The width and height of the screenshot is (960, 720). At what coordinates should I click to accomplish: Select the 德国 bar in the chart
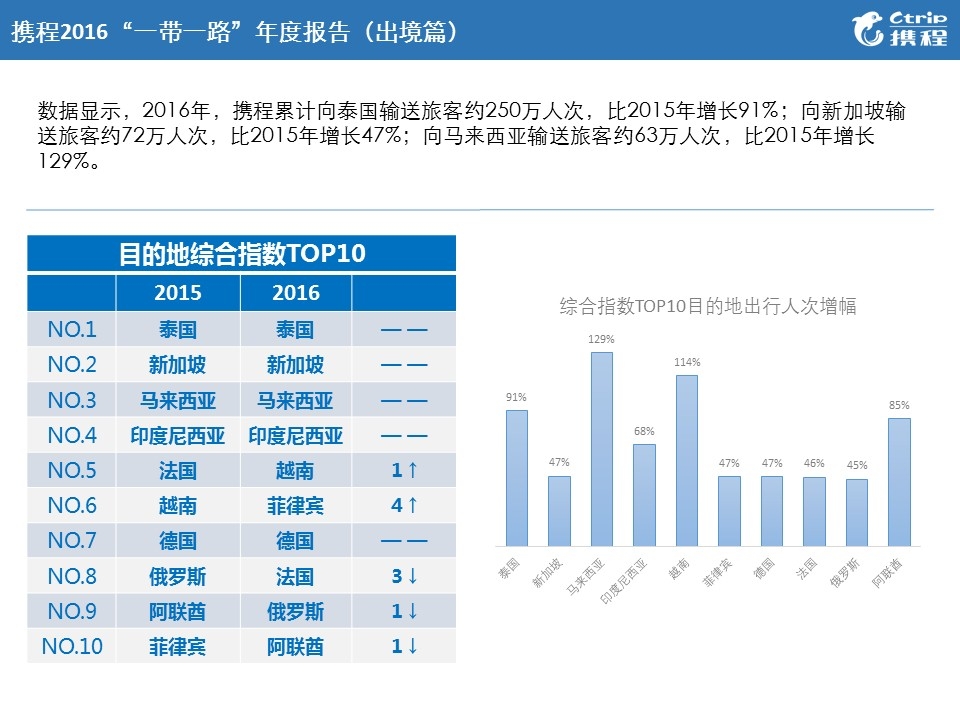[x=772, y=511]
